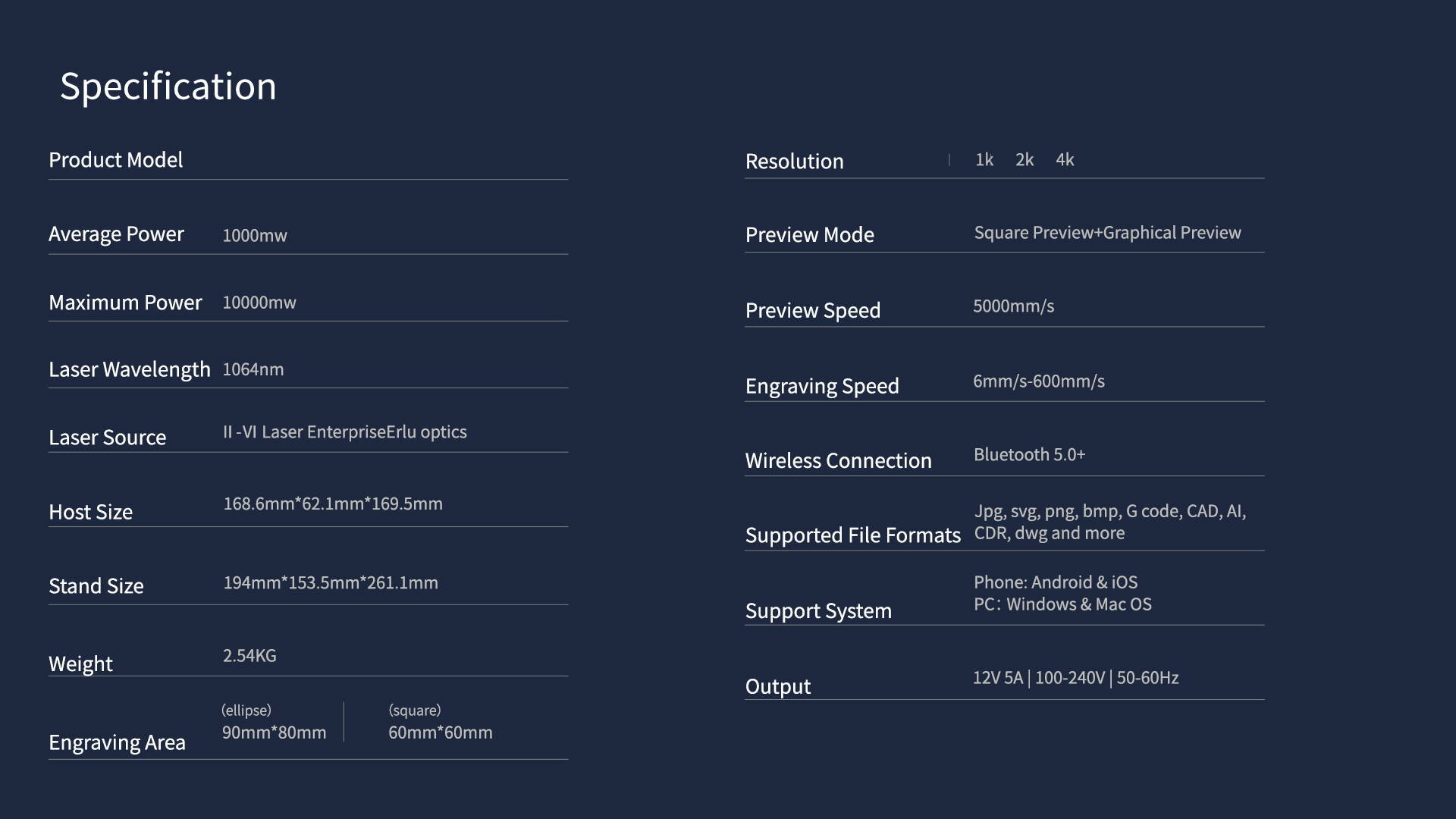
Task: Select the 2k resolution option
Action: pos(1024,160)
